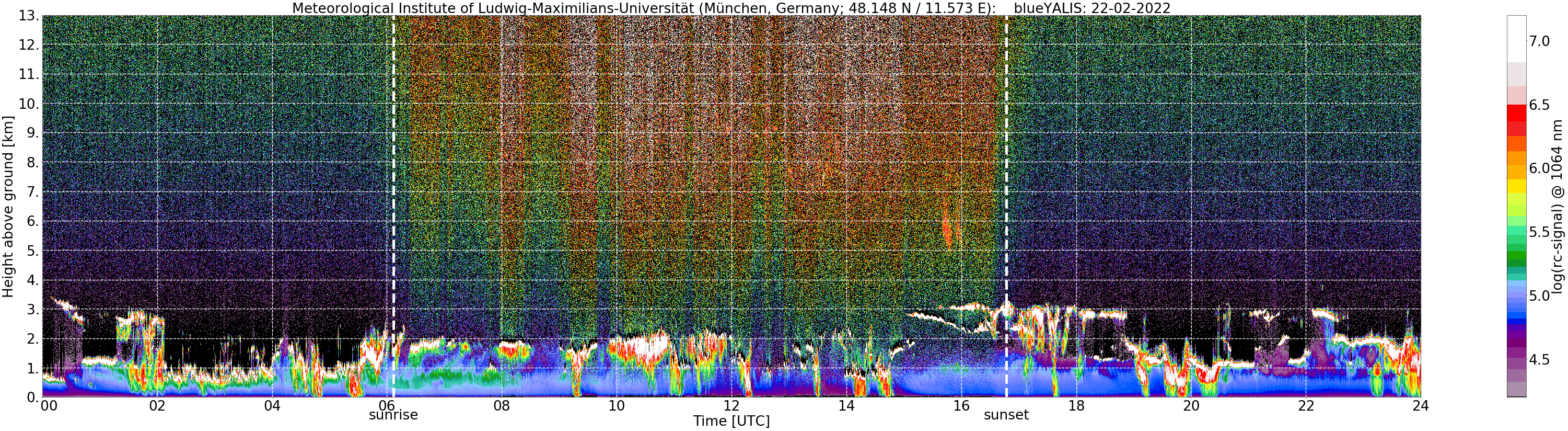This screenshot has height=431, width=1568.
Task: Click the '18' time tick label
Action: (1076, 405)
